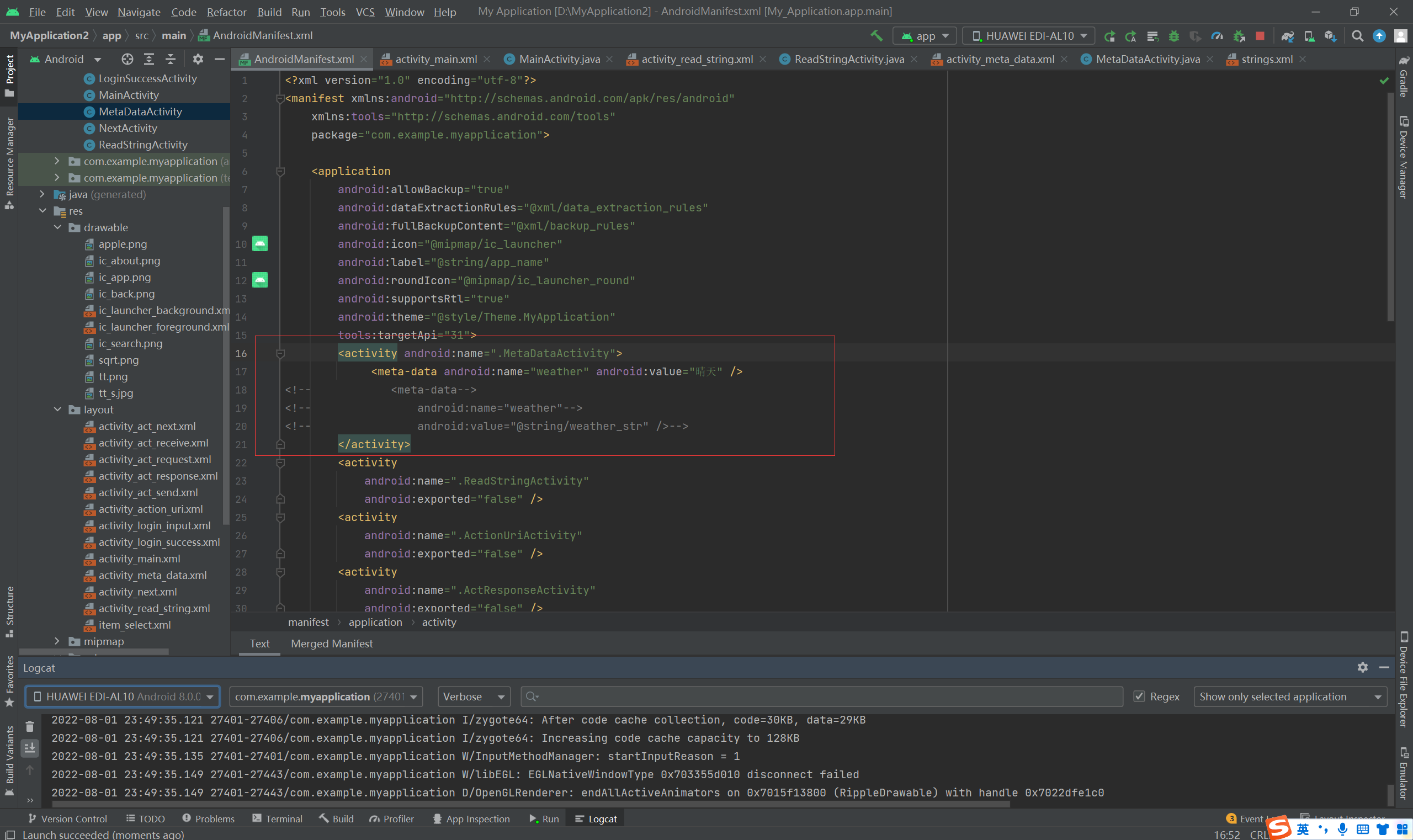
Task: Open the Terminal tool window
Action: tap(278, 818)
